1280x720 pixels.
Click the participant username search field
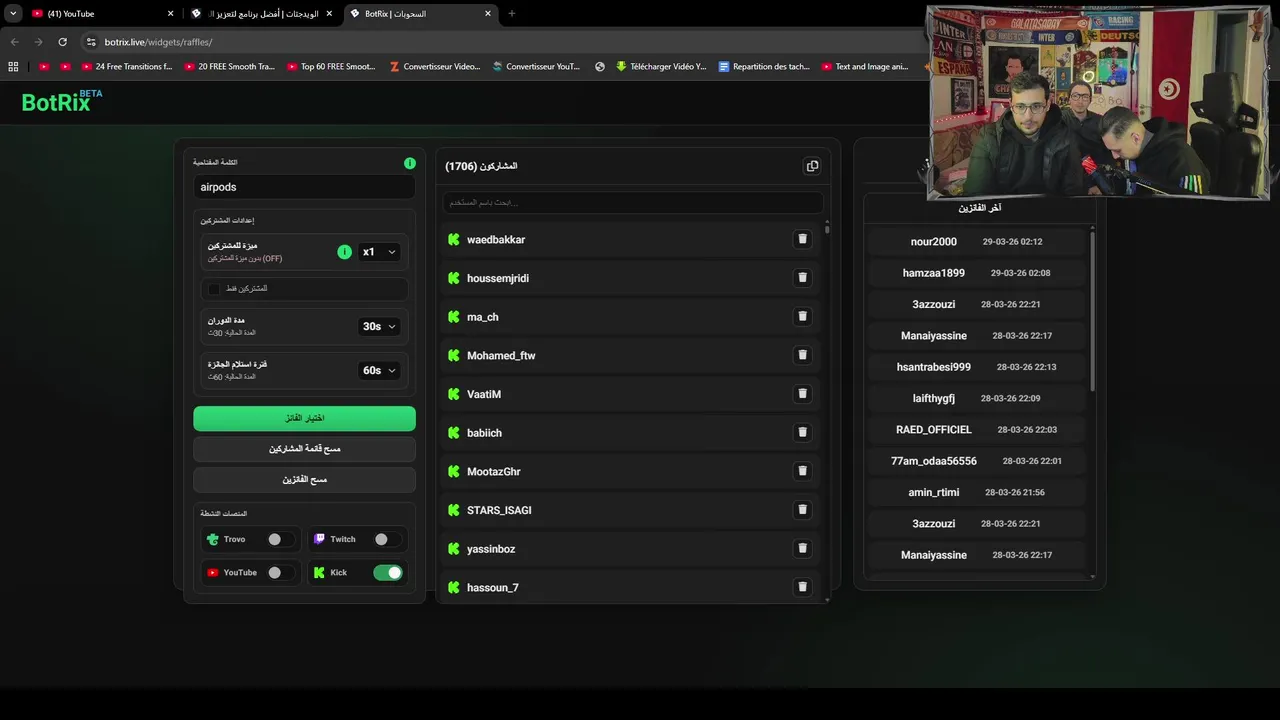(633, 203)
